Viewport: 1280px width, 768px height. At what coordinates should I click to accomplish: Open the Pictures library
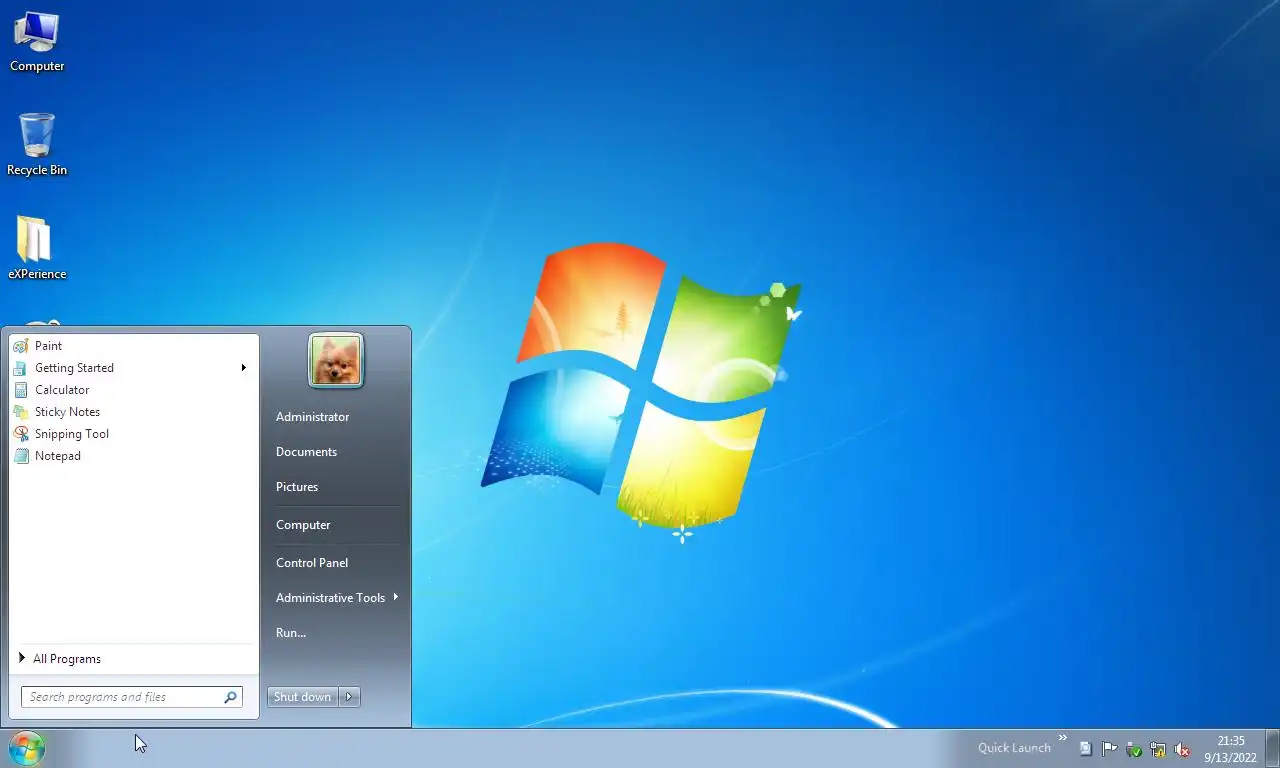pyautogui.click(x=338, y=487)
